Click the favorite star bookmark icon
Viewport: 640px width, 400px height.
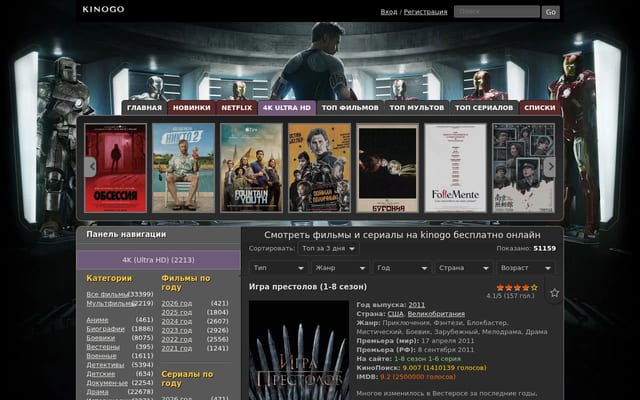point(554,293)
